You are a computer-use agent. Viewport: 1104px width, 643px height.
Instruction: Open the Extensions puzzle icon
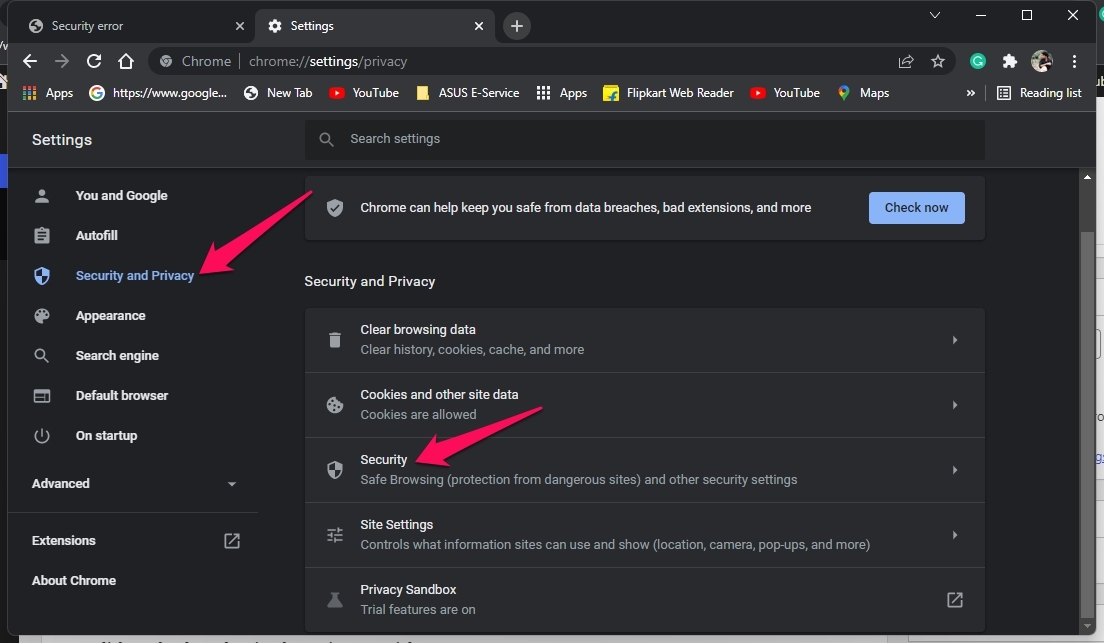1010,61
